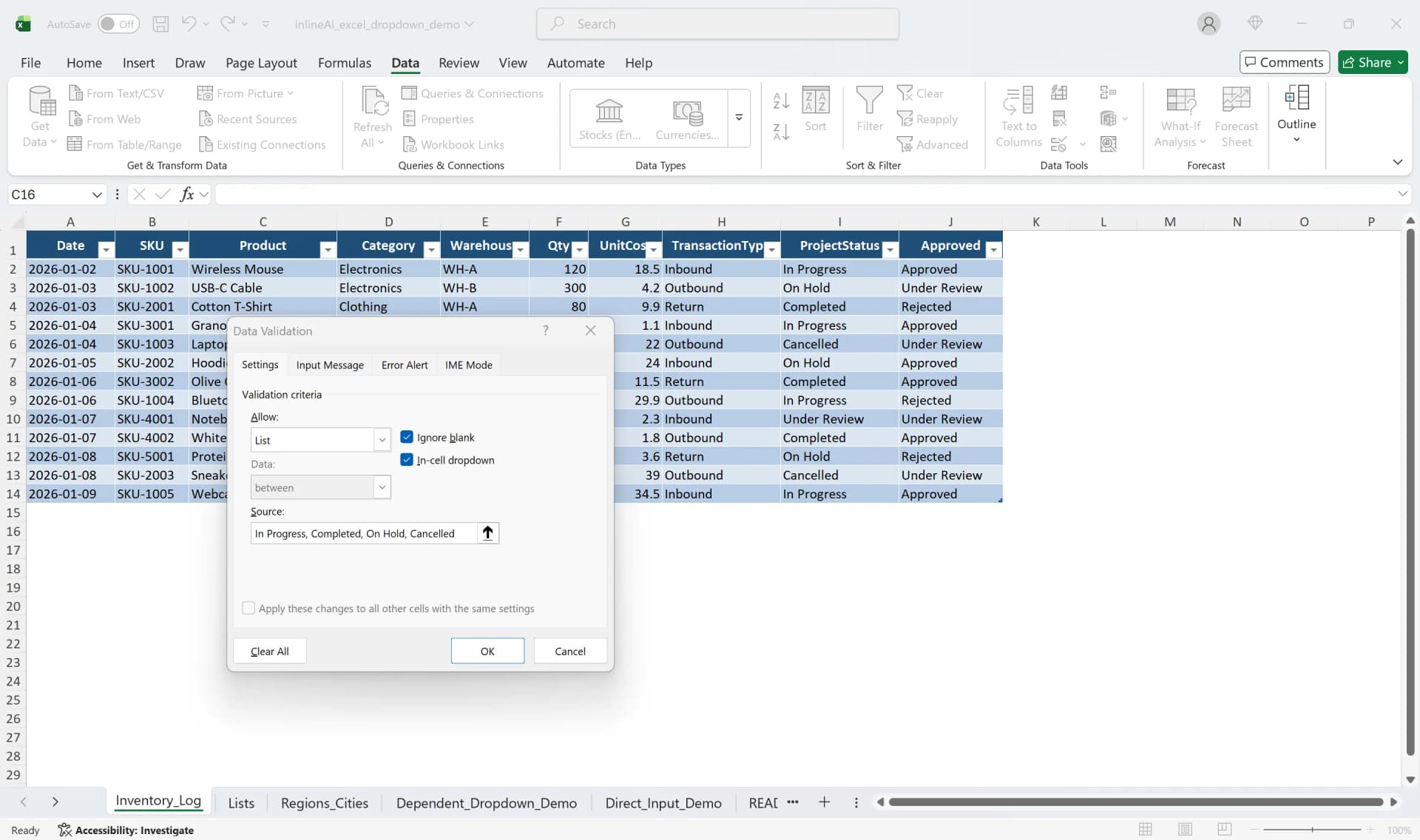Image resolution: width=1420 pixels, height=840 pixels.
Task: Open the Currencies data type
Action: [x=687, y=117]
